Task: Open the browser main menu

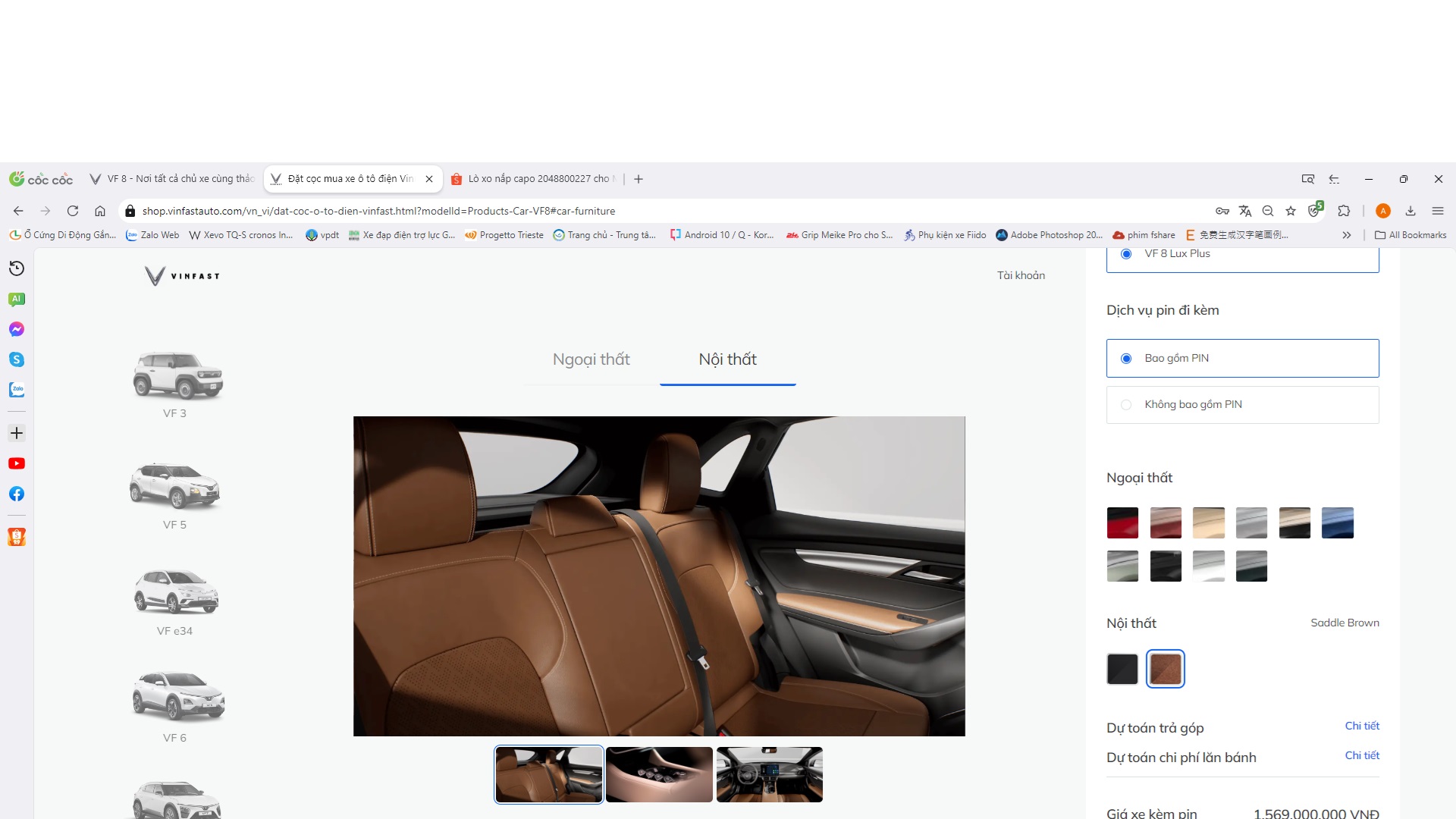Action: [x=1438, y=211]
